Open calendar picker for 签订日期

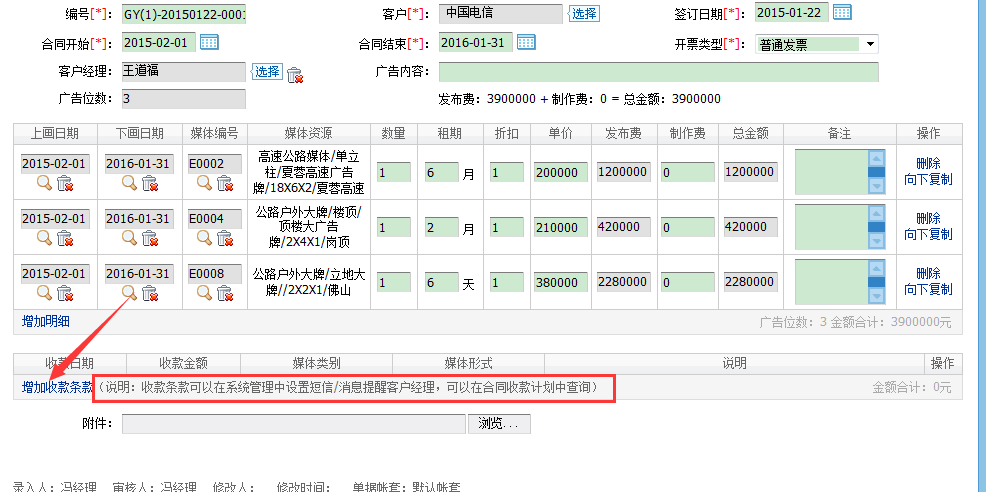pyautogui.click(x=842, y=12)
